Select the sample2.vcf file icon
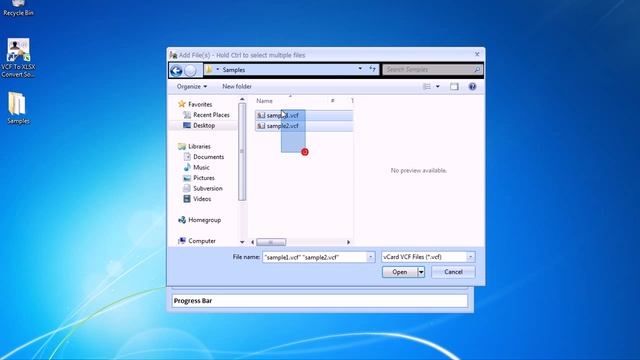 (x=261, y=126)
